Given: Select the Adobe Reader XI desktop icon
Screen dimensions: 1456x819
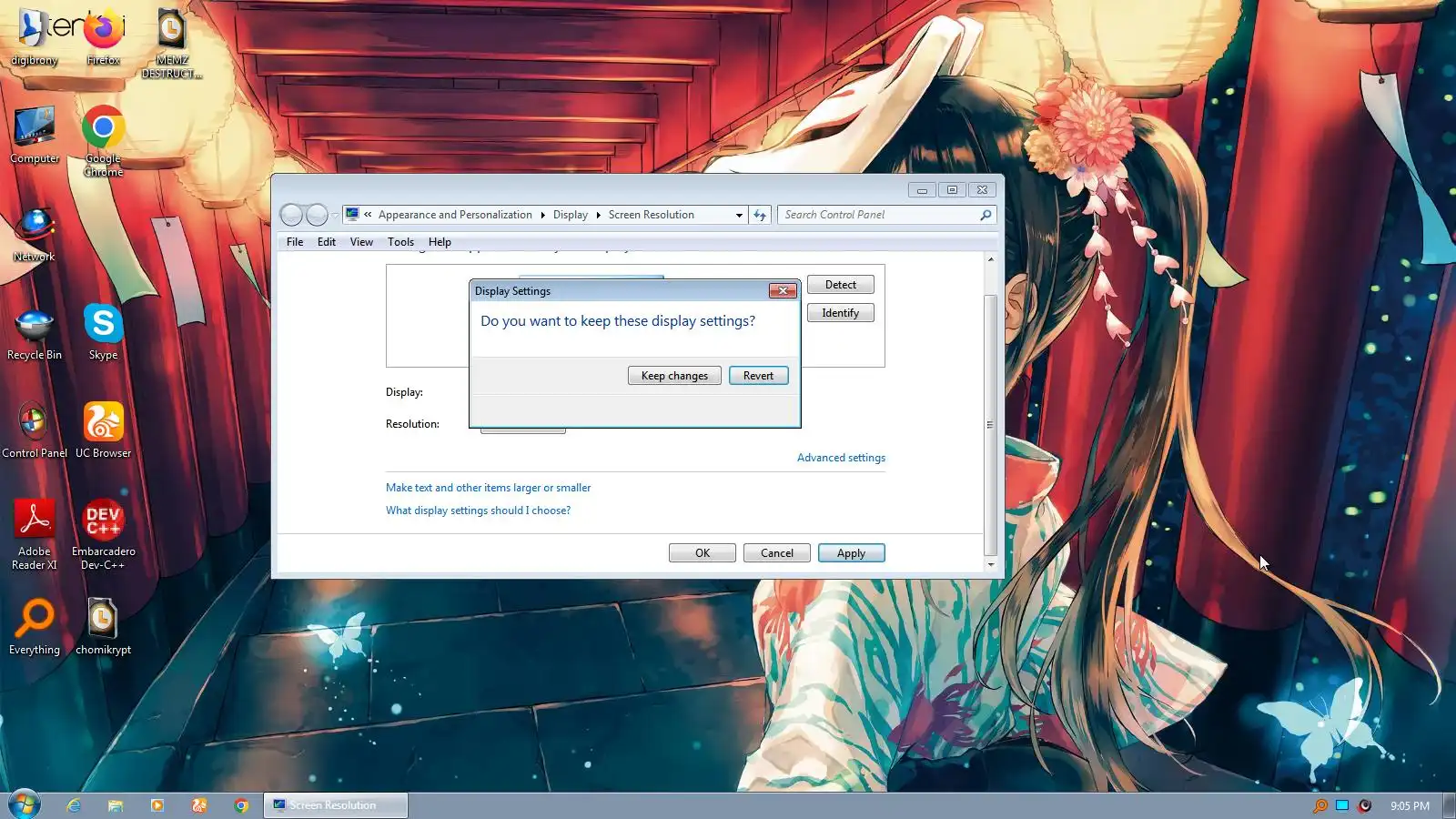Looking at the screenshot, I should [35, 535].
